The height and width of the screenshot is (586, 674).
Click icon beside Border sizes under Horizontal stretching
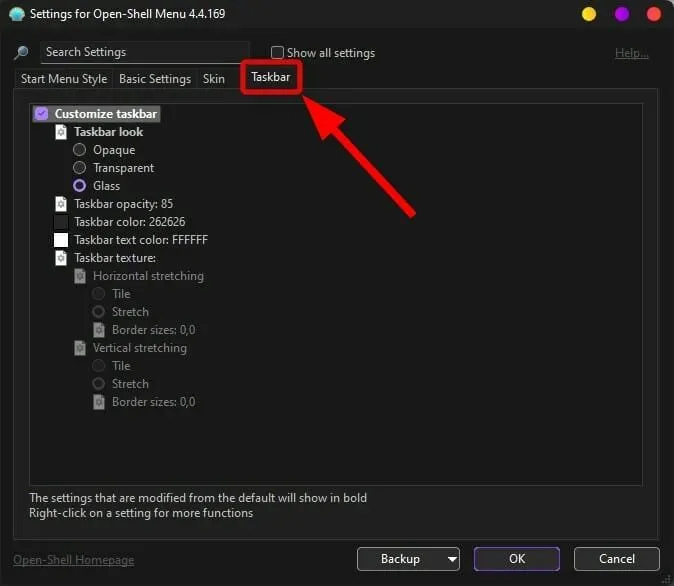[x=99, y=330]
